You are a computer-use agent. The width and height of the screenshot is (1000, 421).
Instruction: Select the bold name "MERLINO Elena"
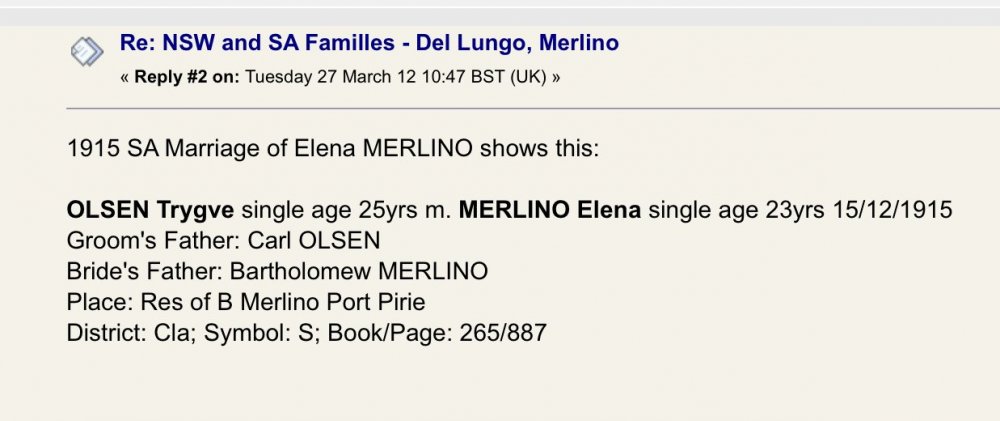click(x=550, y=210)
